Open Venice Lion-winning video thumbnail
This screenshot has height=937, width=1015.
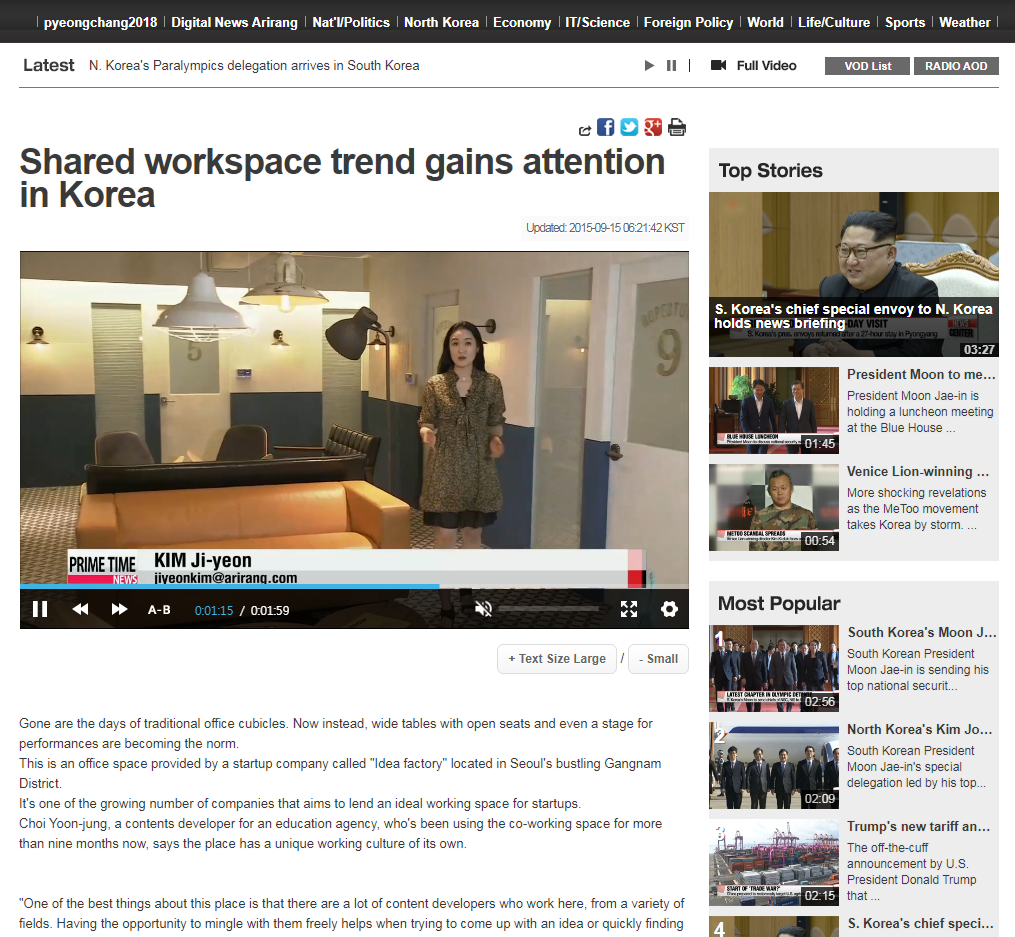point(774,507)
